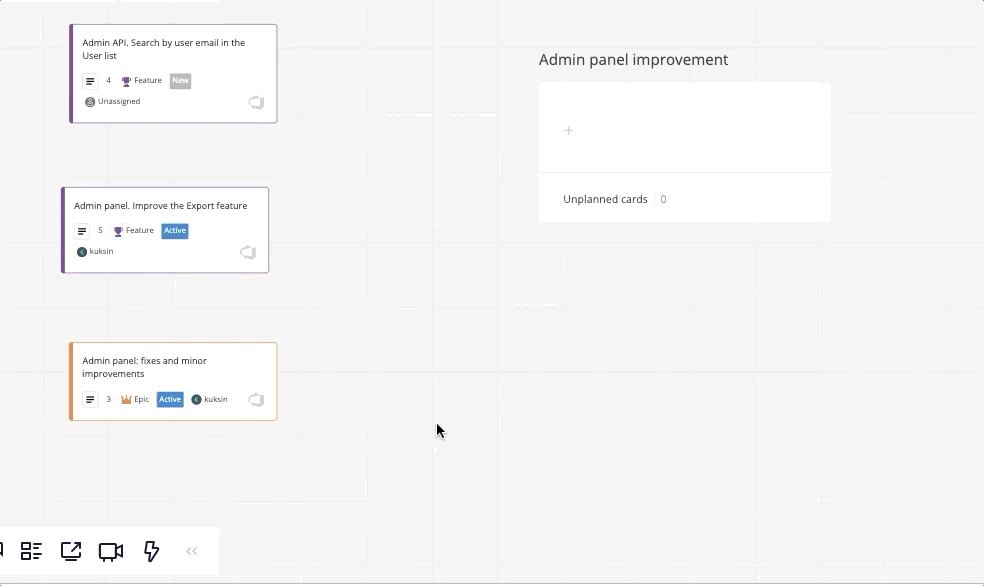Click Active status on Export feature card
The height and width of the screenshot is (586, 984).
click(x=175, y=231)
